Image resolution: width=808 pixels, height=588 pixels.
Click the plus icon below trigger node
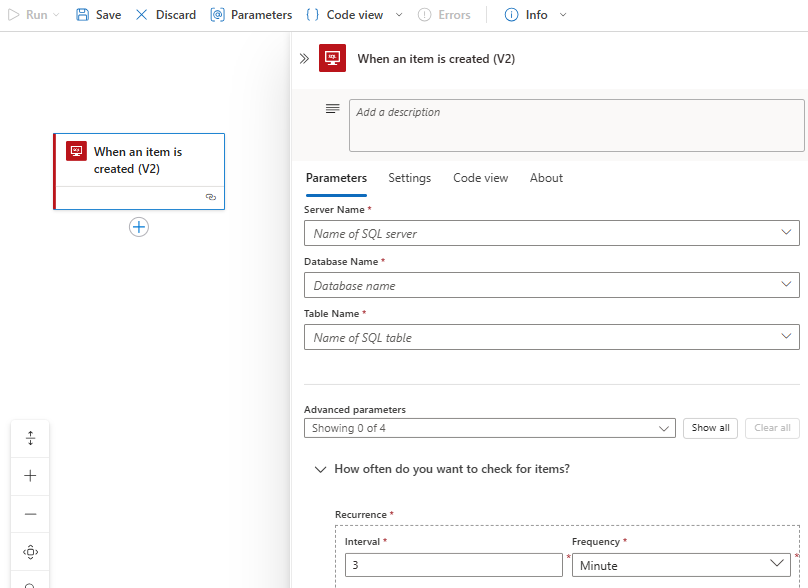tap(139, 227)
